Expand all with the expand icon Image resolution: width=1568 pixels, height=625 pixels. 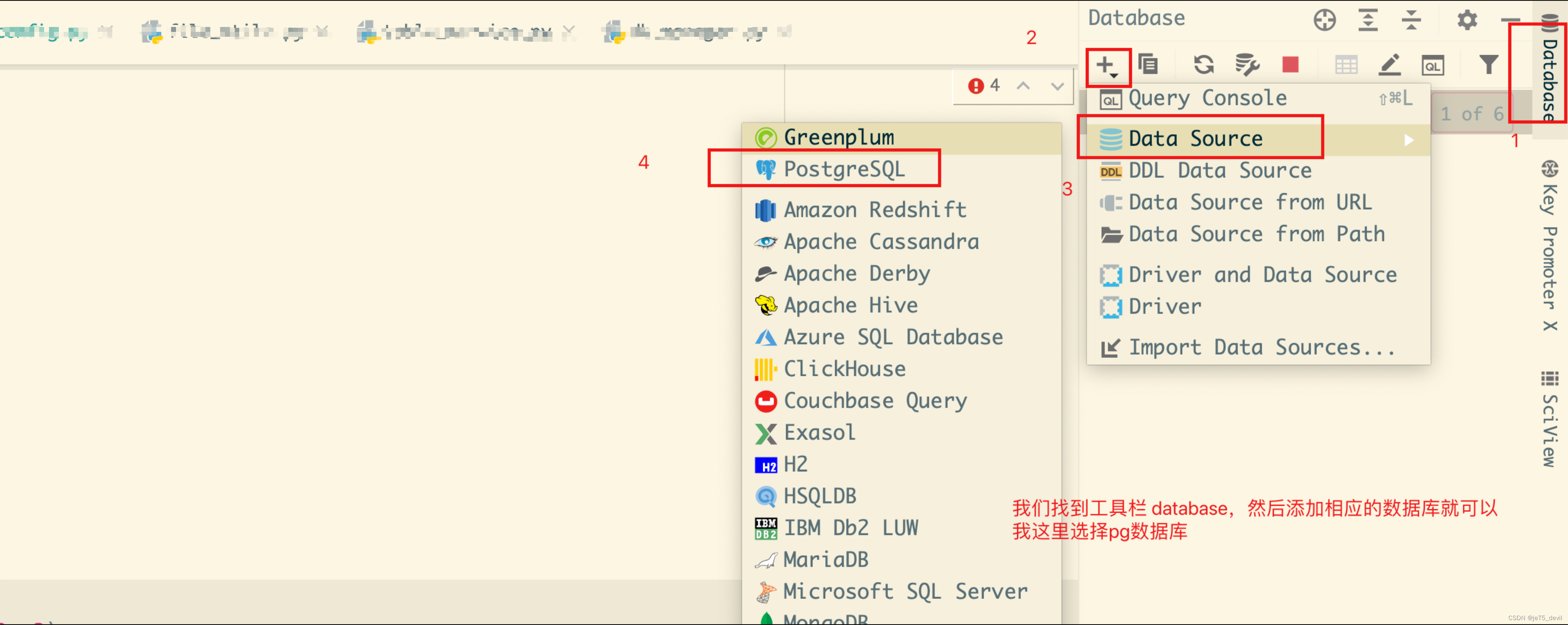click(1368, 20)
